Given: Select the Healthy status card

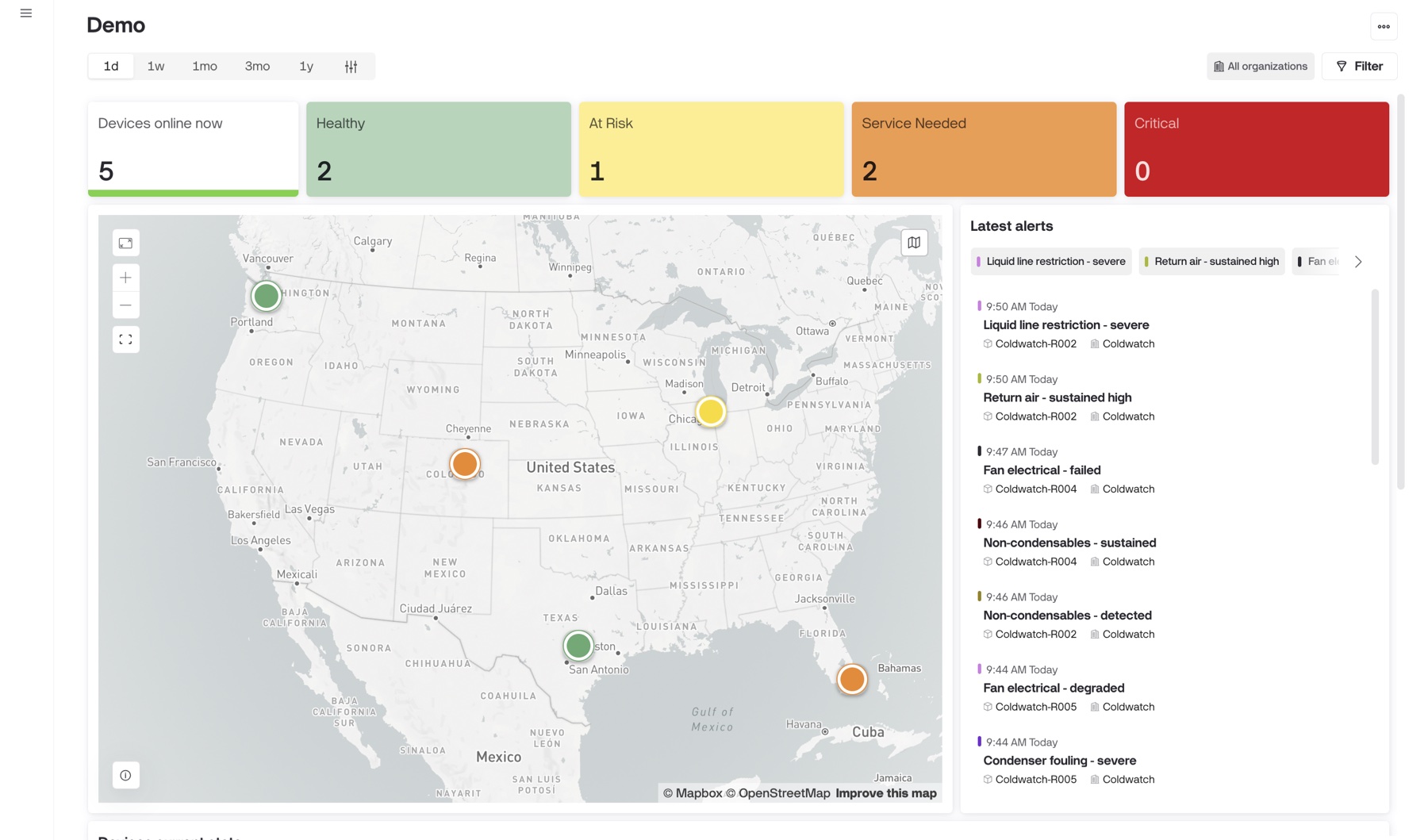Looking at the screenshot, I should coord(439,149).
